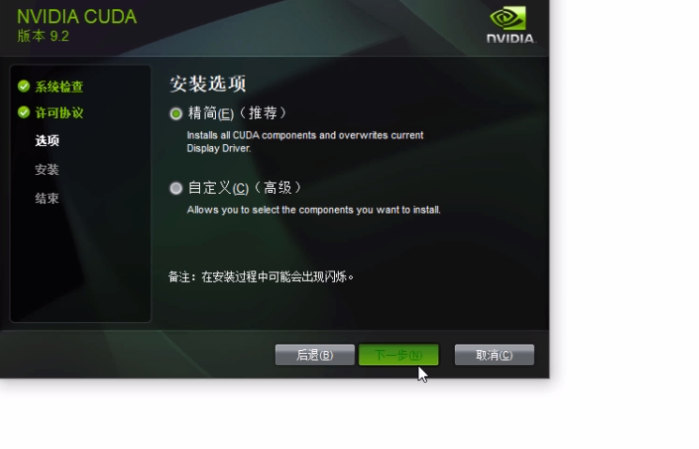Select the 结束 step in sidebar
The height and width of the screenshot is (449, 699).
(47, 198)
